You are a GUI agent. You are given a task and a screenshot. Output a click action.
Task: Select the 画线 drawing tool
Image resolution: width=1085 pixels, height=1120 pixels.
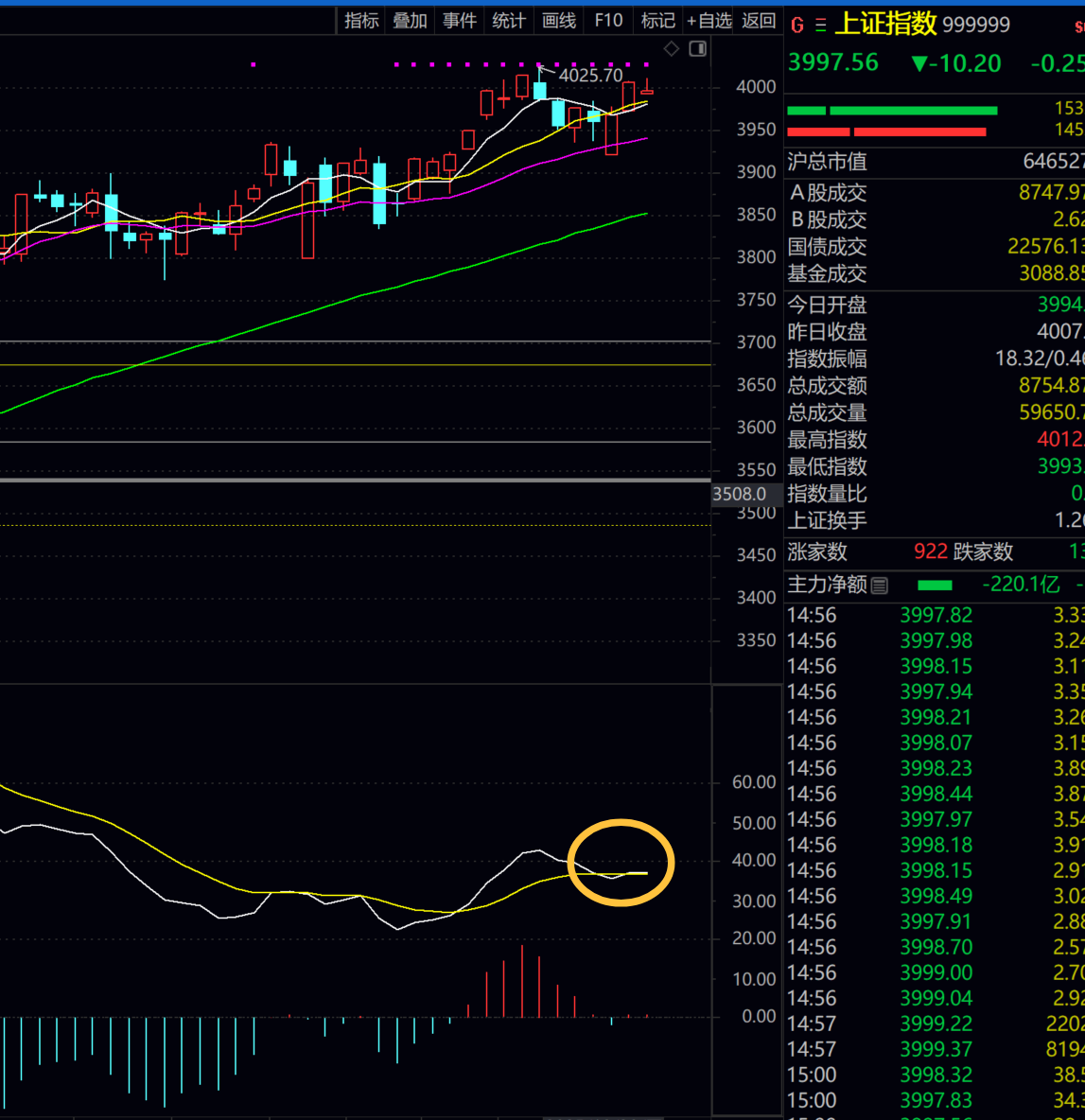(x=559, y=20)
